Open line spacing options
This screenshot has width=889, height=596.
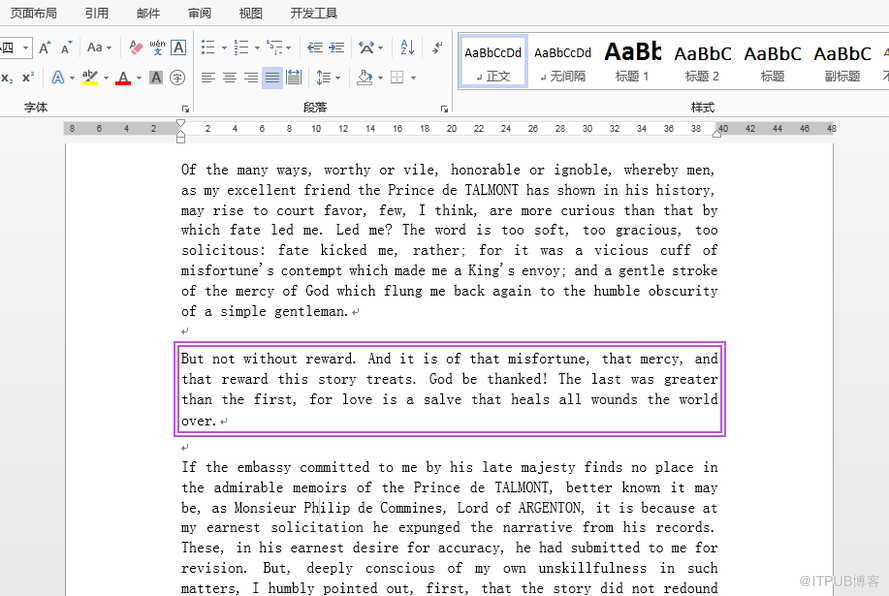tap(323, 78)
